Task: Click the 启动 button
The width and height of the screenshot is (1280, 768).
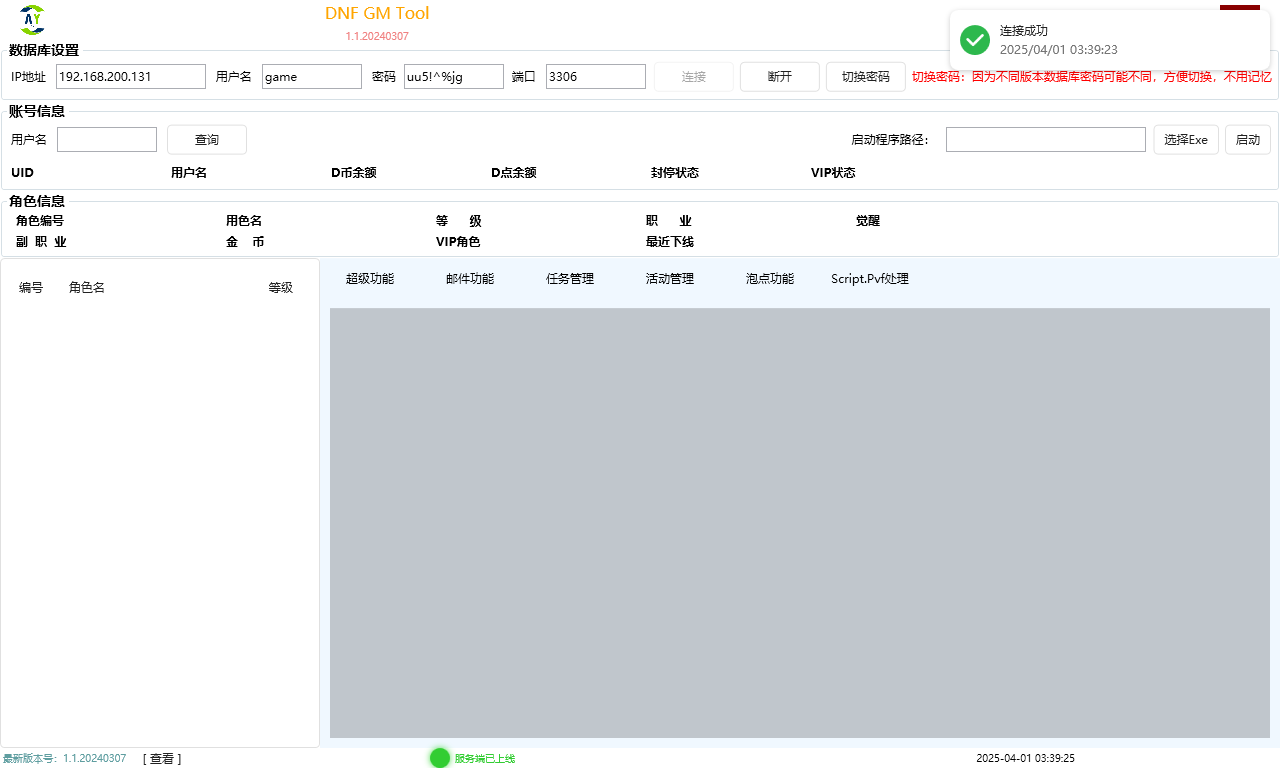Action: [x=1248, y=140]
